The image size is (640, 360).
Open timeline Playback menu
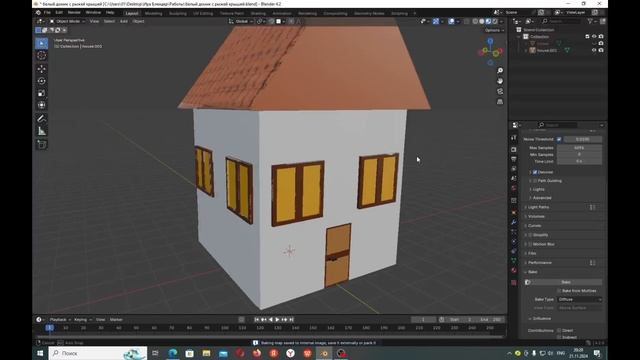pos(60,320)
